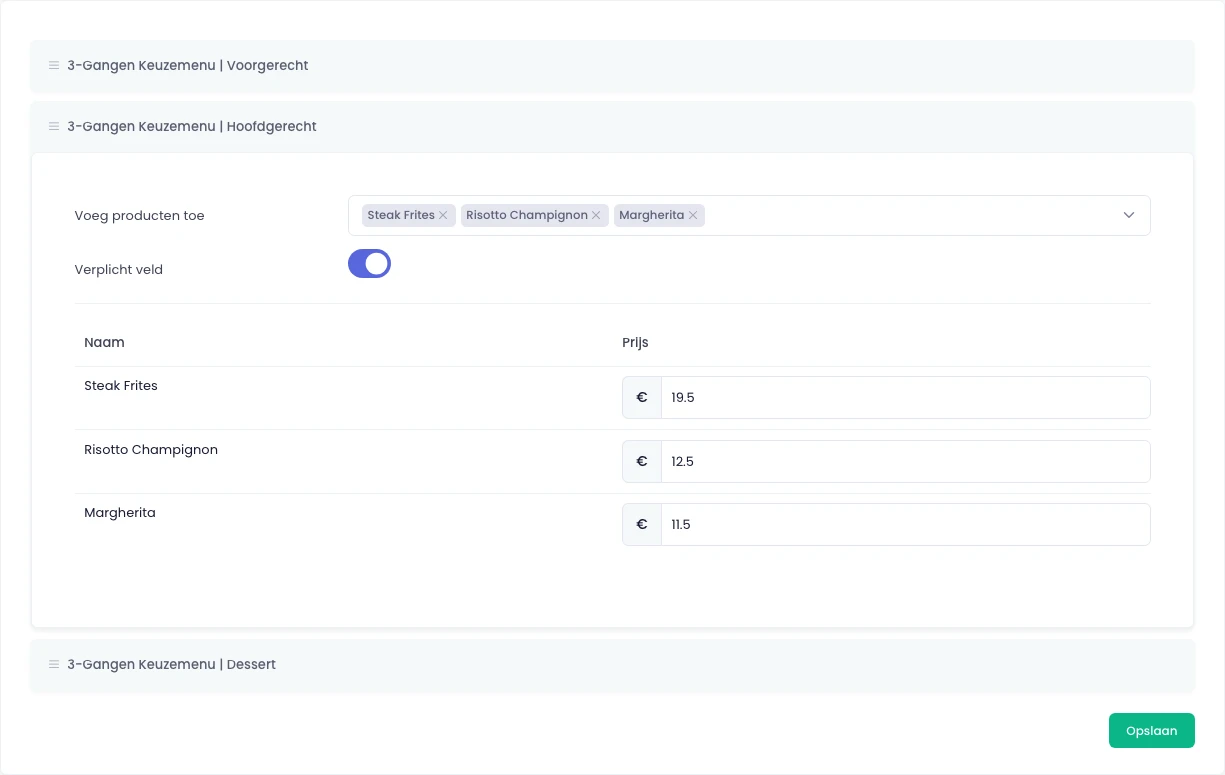Click the euro symbol beside the 11.5 price
Image resolution: width=1225 pixels, height=775 pixels.
click(642, 524)
